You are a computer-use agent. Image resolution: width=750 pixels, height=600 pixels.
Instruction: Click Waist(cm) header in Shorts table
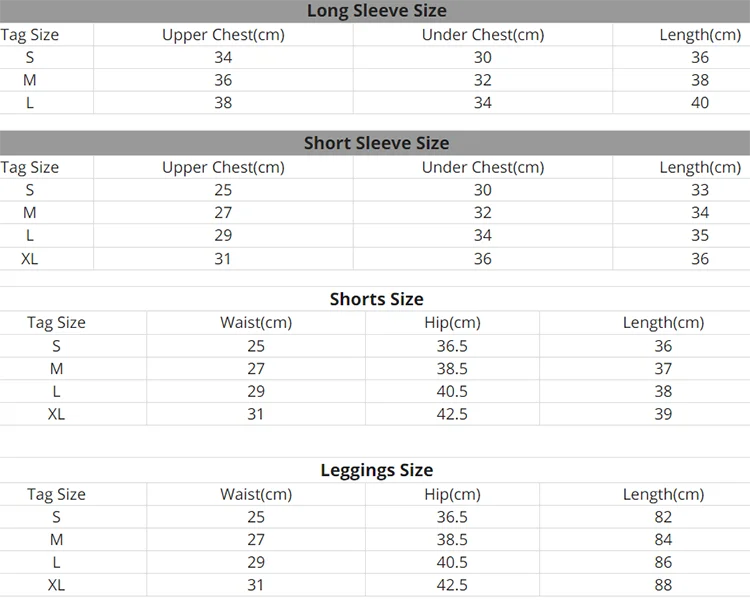click(x=256, y=322)
